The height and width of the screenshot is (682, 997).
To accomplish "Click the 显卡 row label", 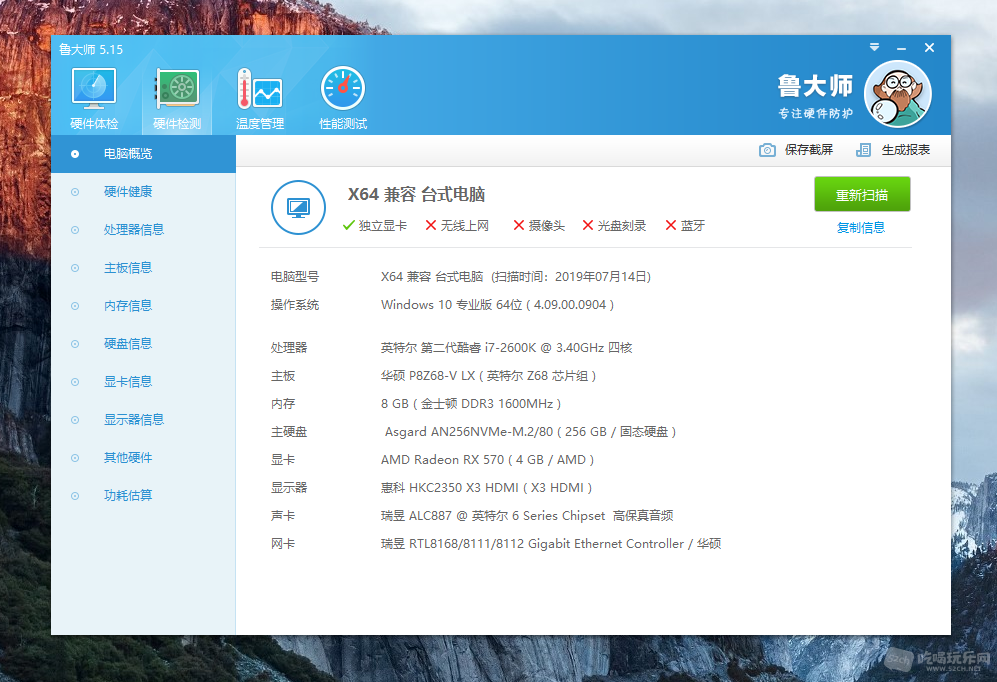I will click(283, 460).
